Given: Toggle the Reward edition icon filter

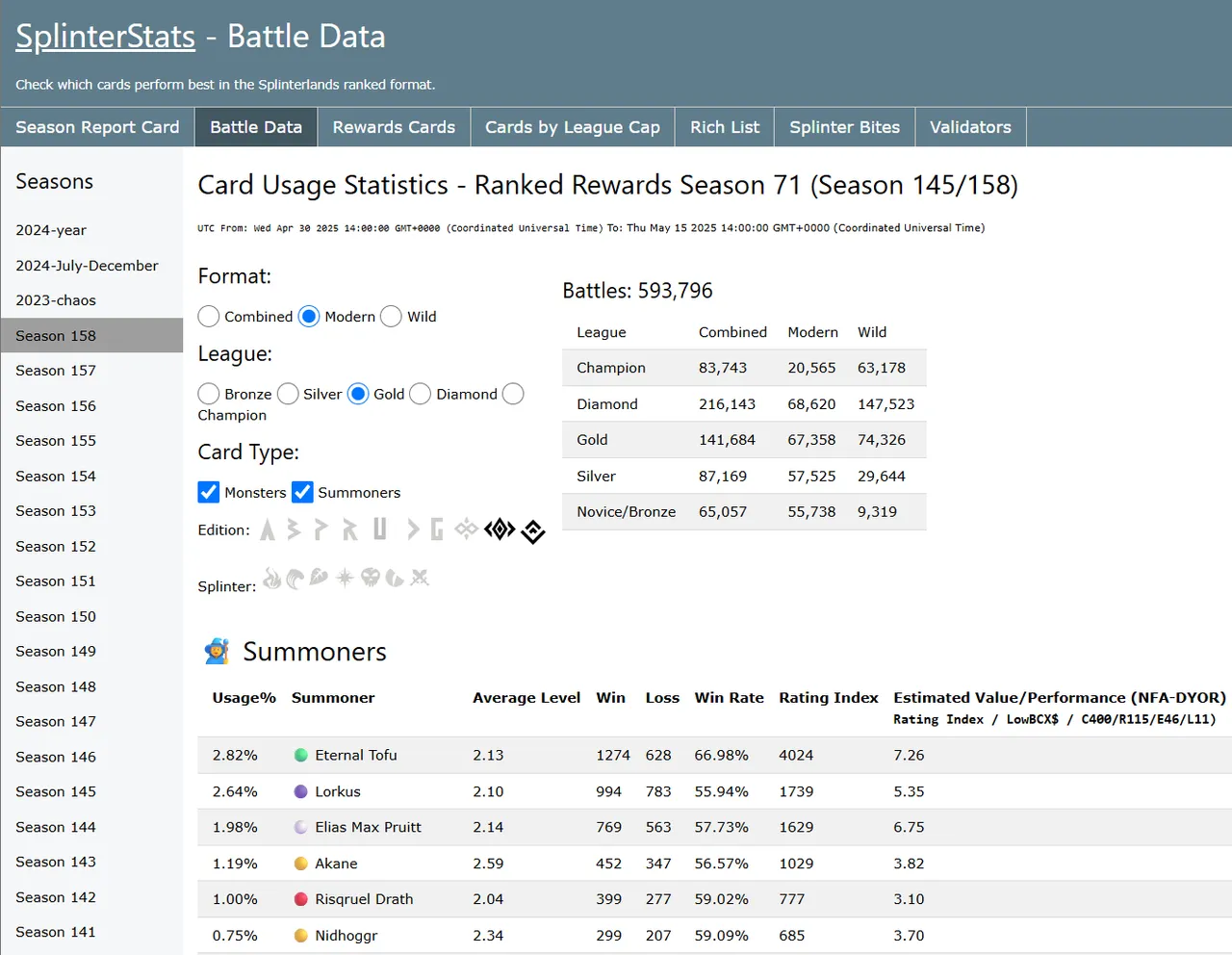Looking at the screenshot, I should (349, 529).
